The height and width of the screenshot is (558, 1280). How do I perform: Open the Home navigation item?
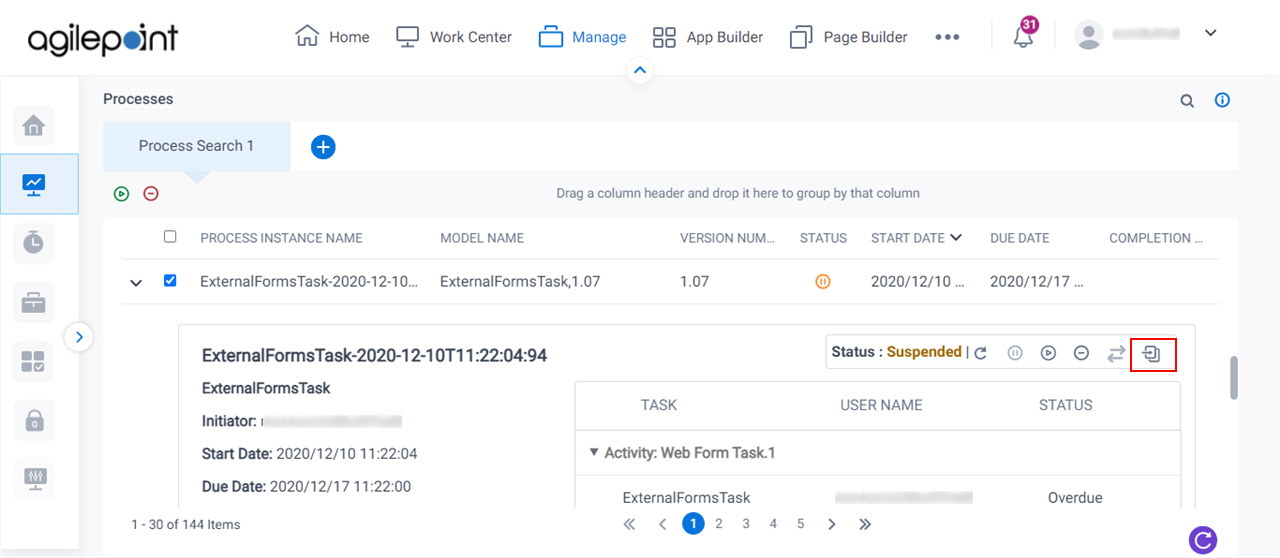[332, 37]
